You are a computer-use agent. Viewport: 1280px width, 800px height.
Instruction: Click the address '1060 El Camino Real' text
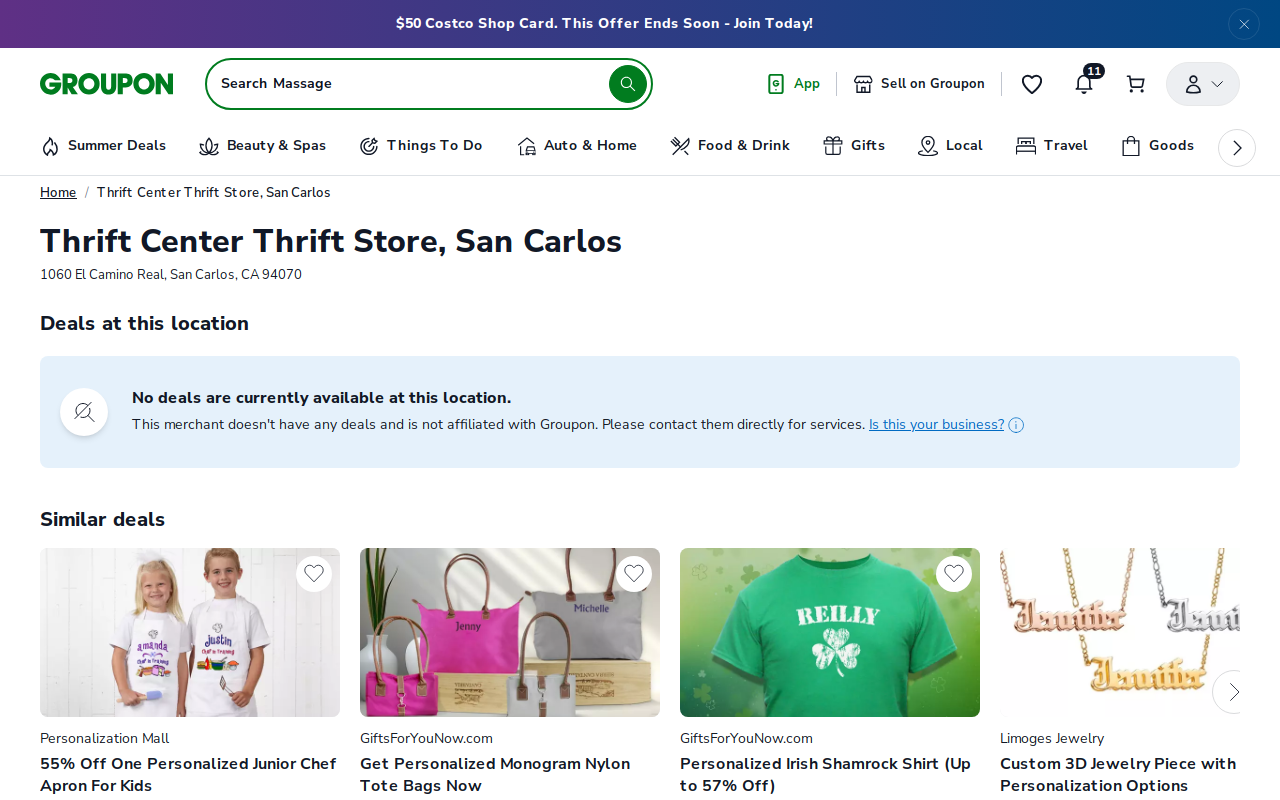coord(171,274)
